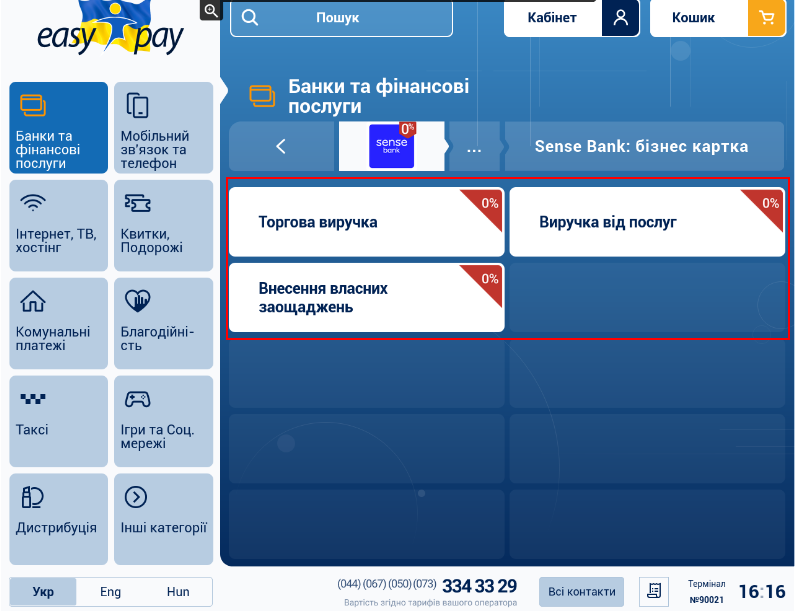Click the Sense Bank logo tile
This screenshot has width=799, height=611.
(x=391, y=146)
